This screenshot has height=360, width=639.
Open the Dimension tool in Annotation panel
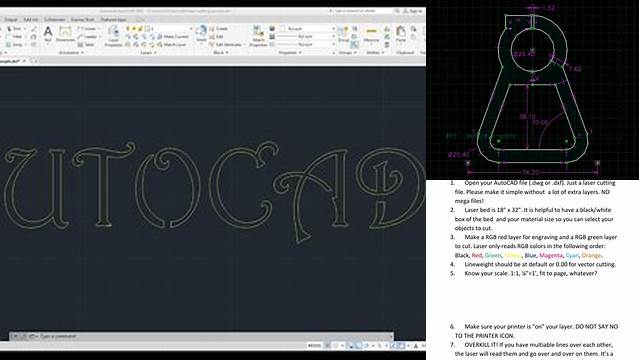pos(65,34)
